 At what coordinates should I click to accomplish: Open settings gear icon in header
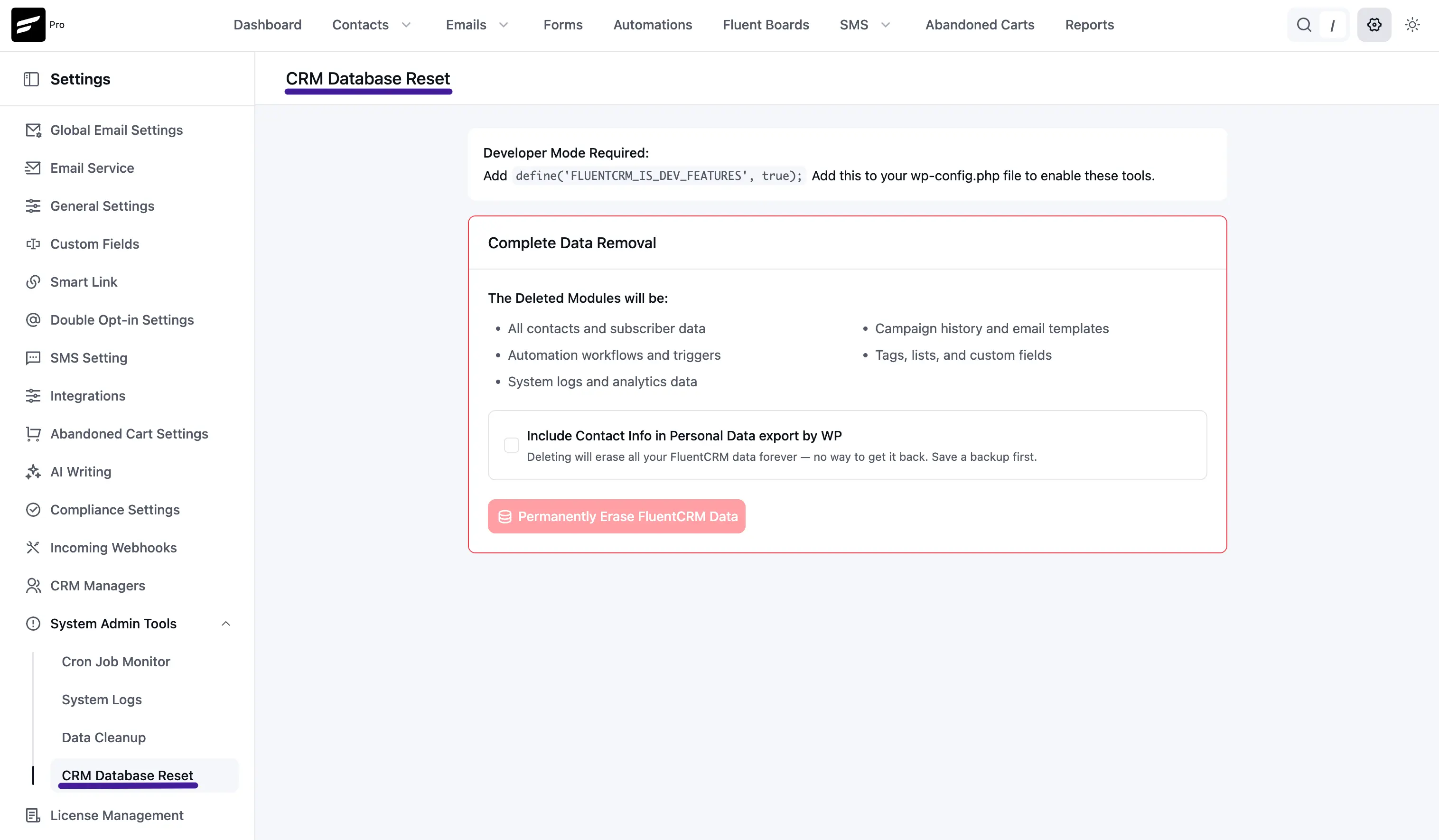pos(1374,25)
